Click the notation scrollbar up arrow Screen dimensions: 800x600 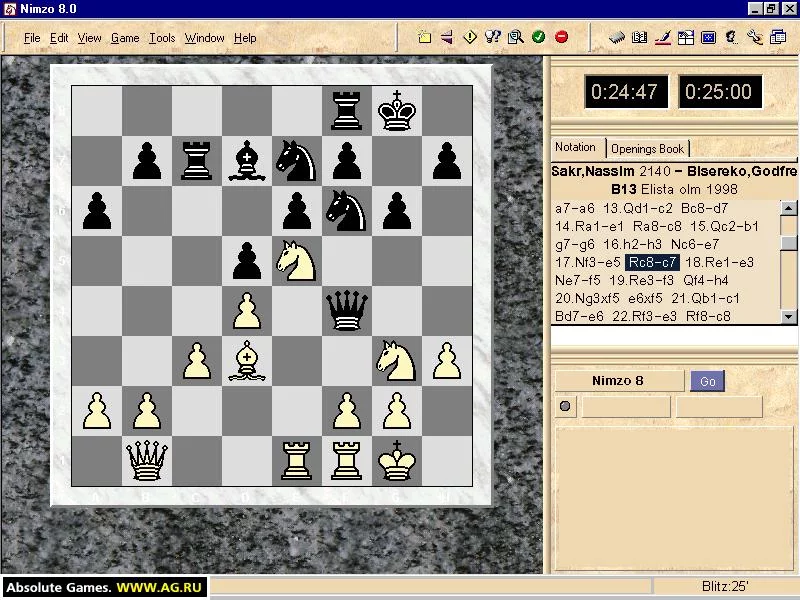[x=789, y=208]
